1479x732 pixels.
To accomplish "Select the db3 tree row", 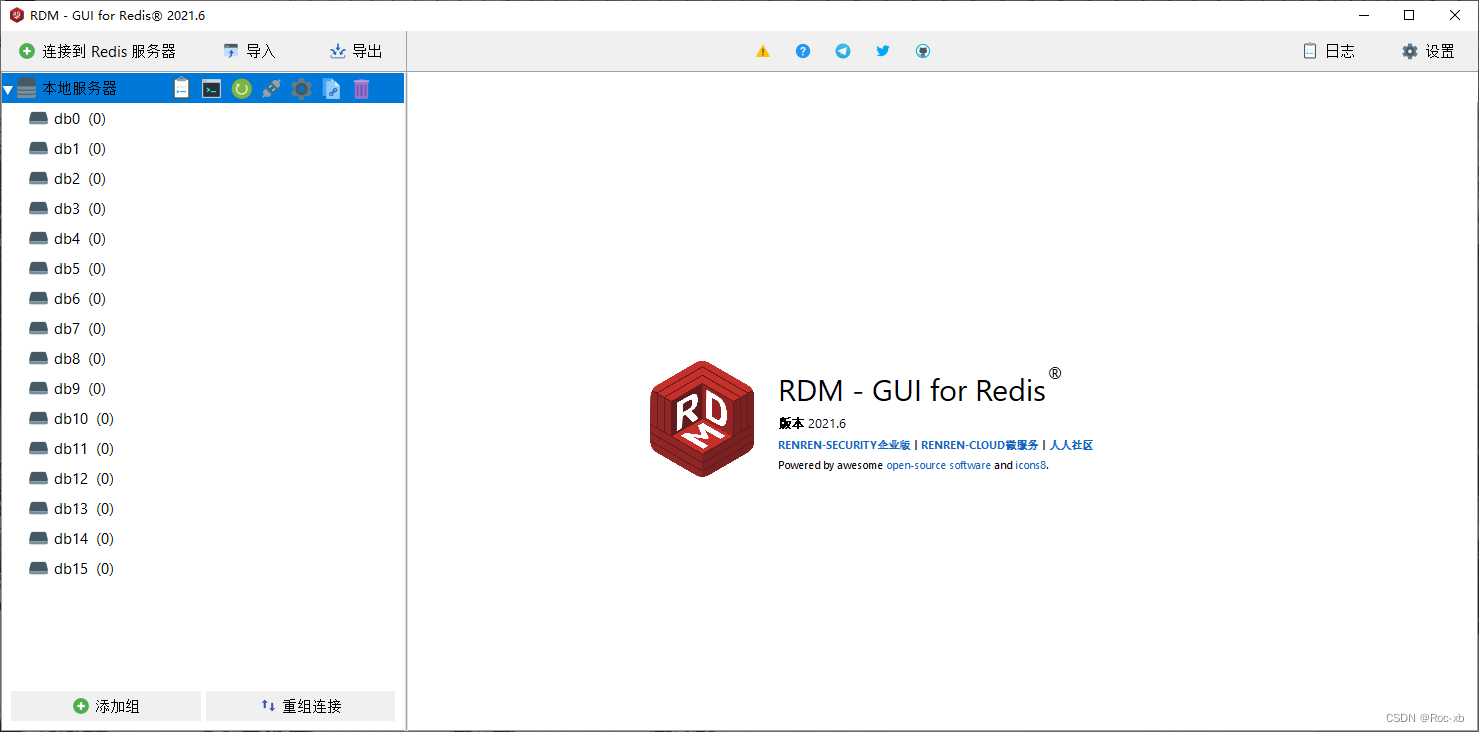I will (x=203, y=209).
